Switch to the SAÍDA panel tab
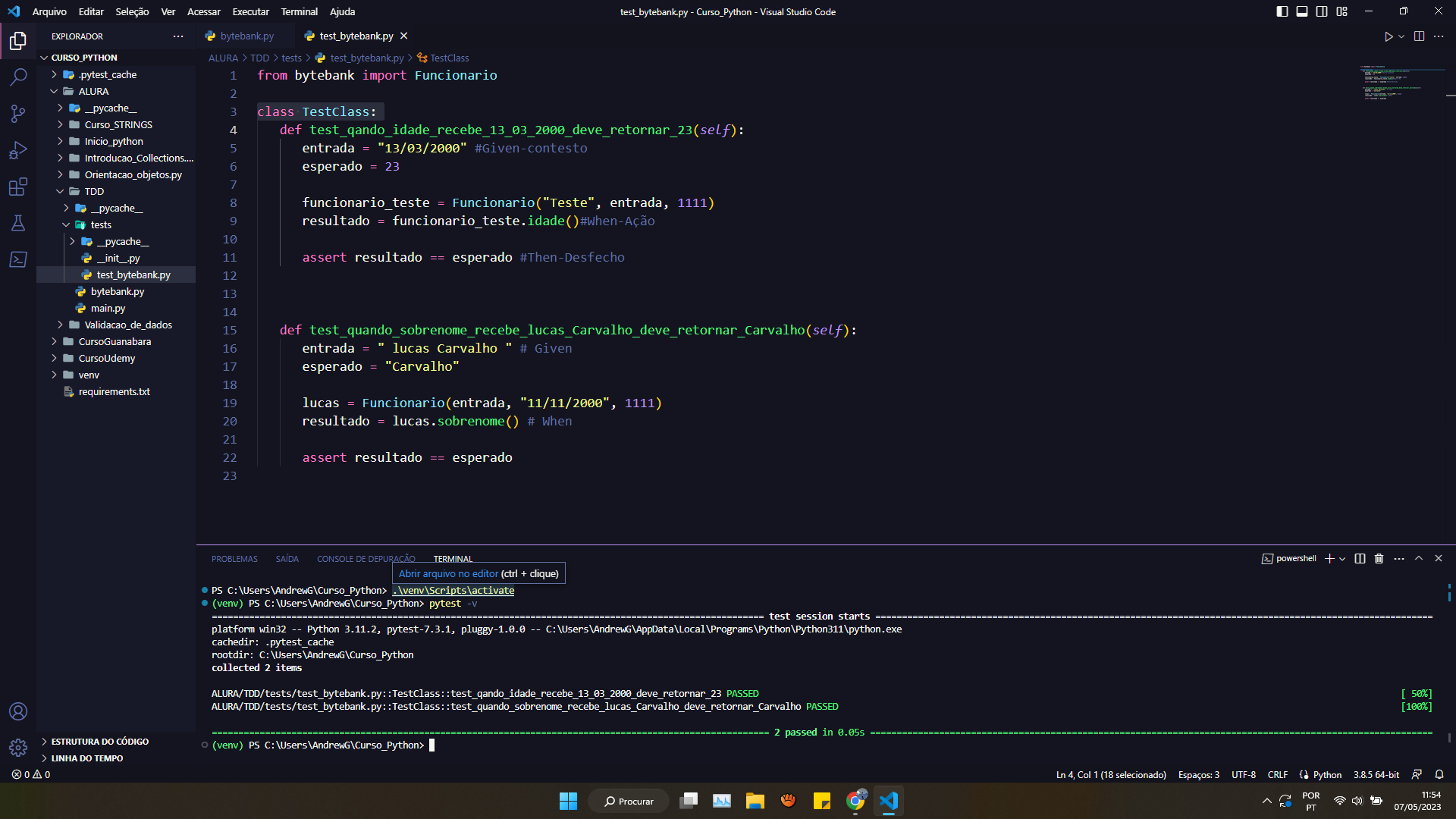Viewport: 1456px width, 819px height. click(287, 559)
